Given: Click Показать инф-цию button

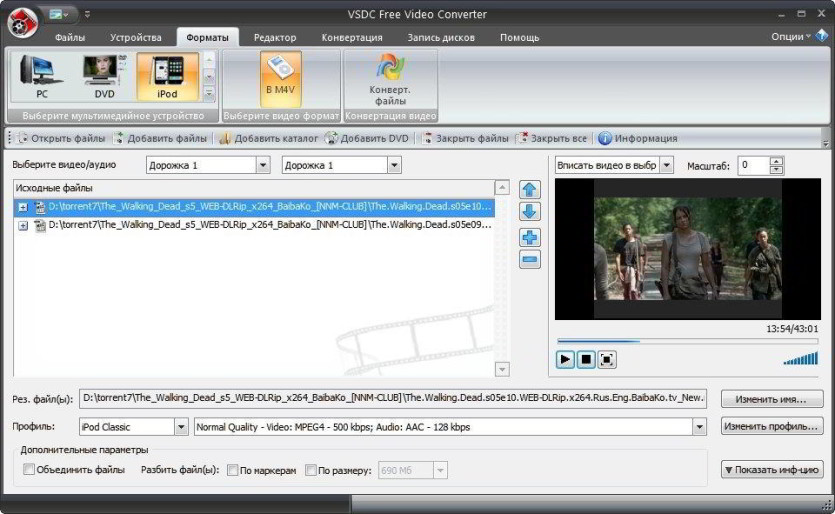Looking at the screenshot, I should coord(772,470).
